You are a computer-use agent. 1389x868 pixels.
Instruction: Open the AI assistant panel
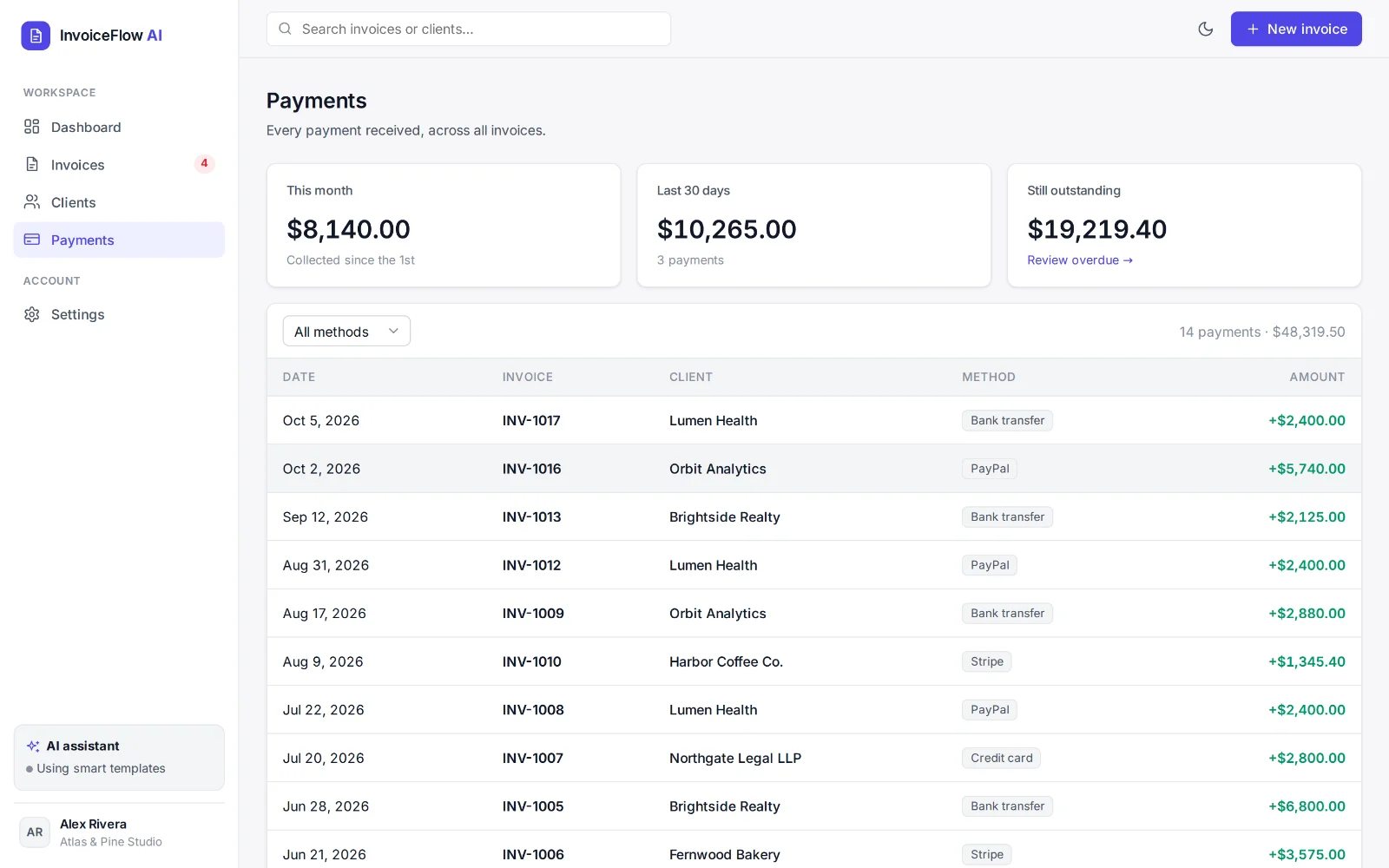tap(119, 757)
